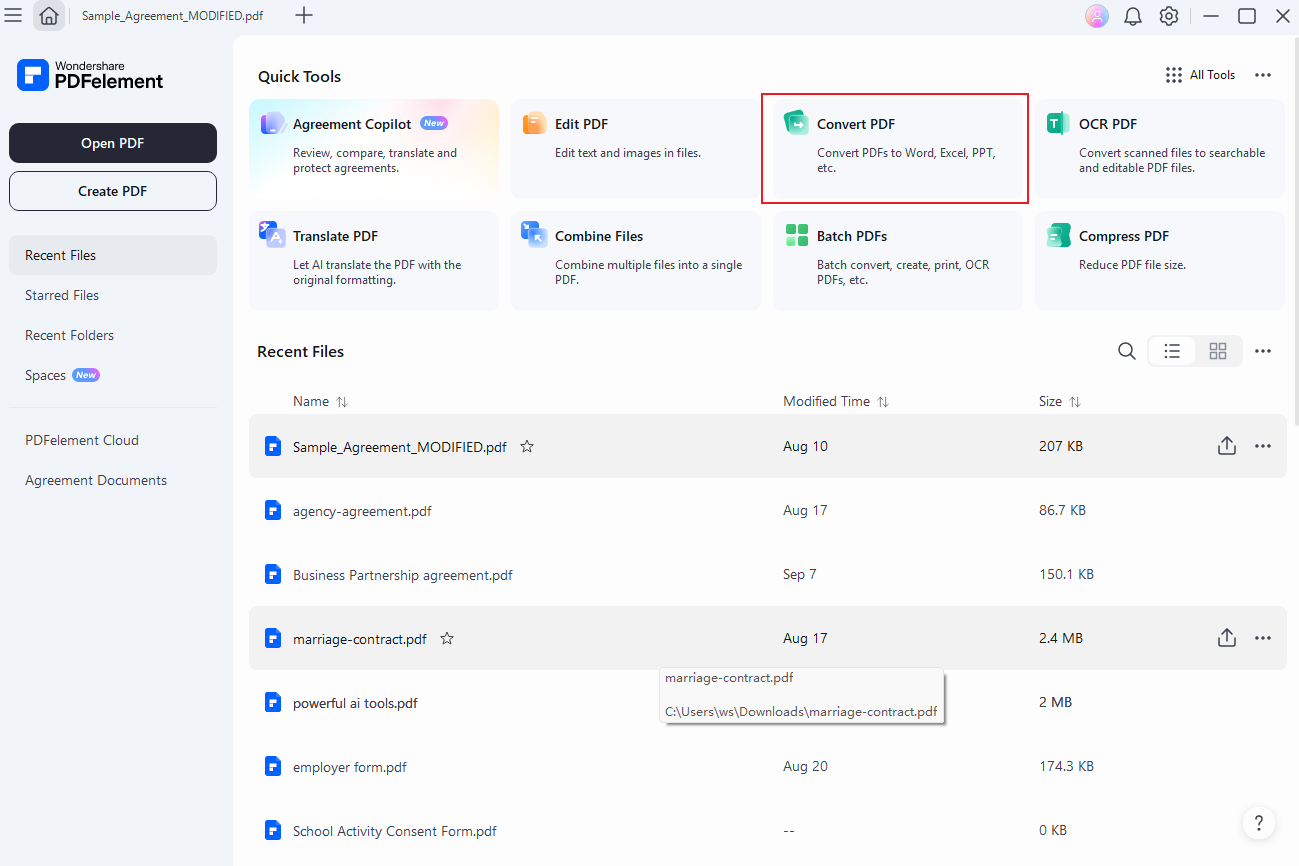Sort by Size column

(x=1060, y=401)
